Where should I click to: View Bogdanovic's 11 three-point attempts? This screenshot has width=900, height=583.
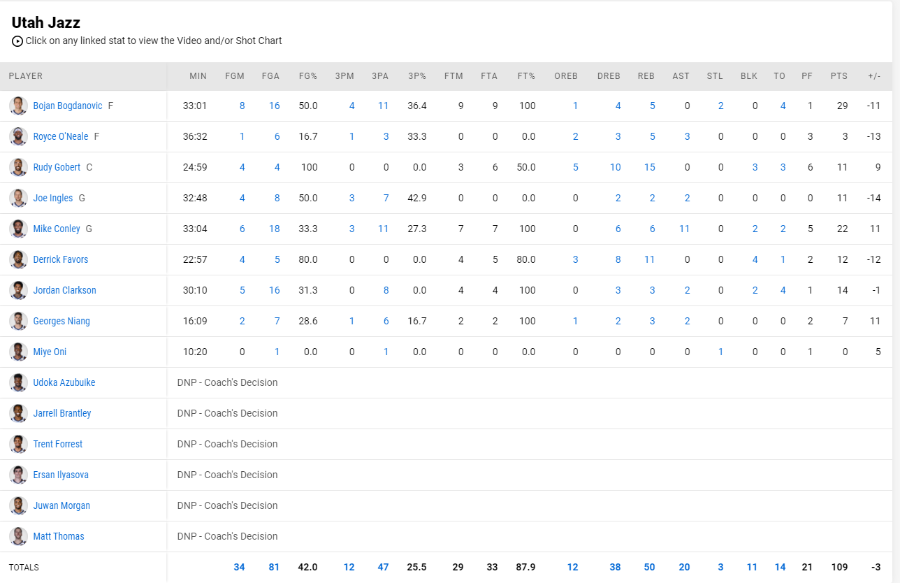coord(383,106)
